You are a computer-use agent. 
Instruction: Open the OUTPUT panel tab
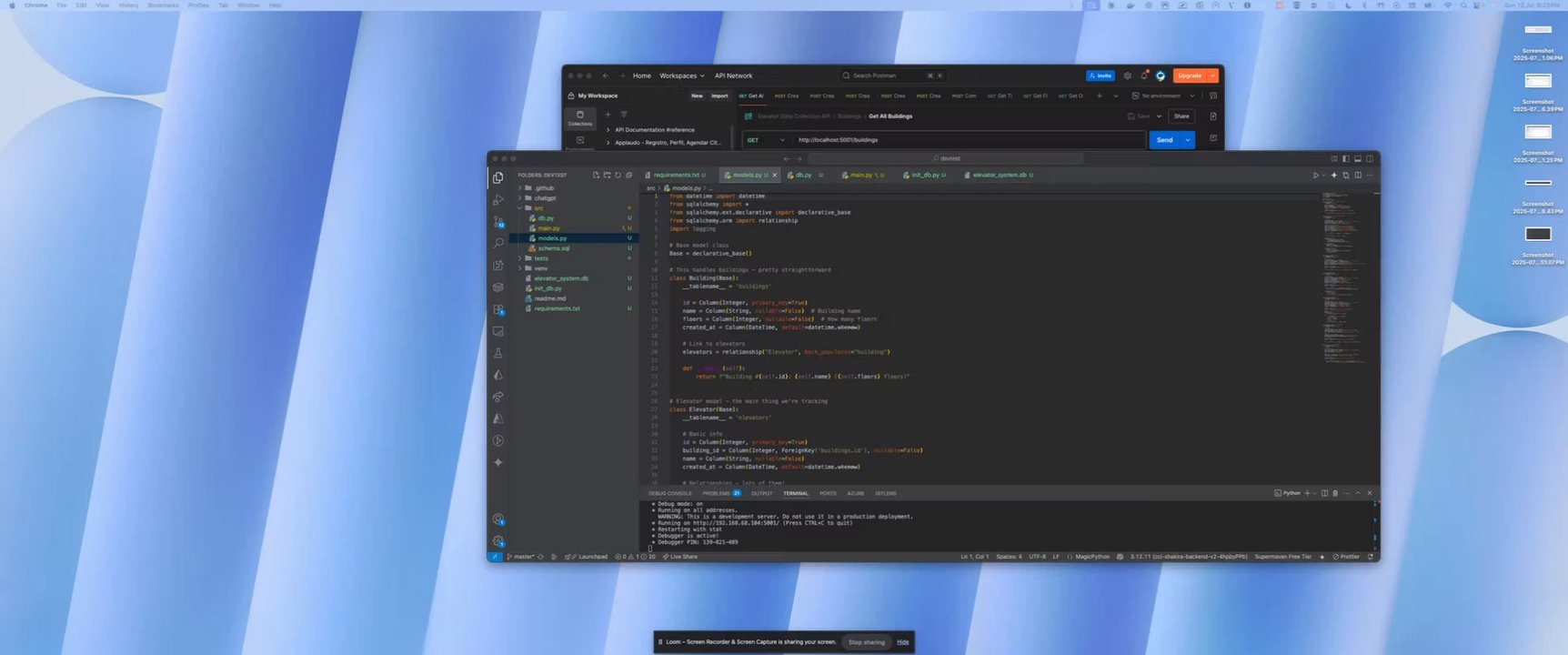coord(761,493)
